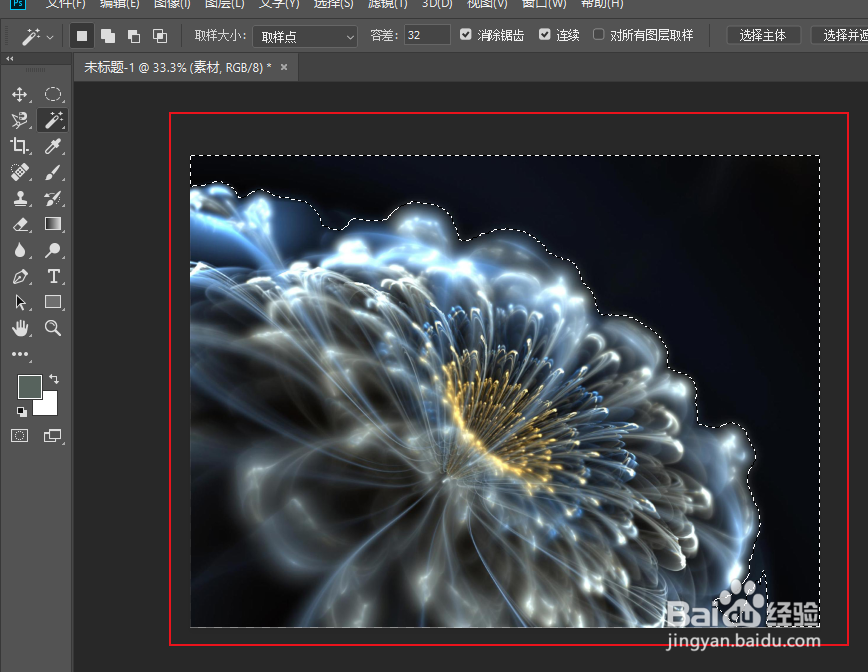Click the 选择主体 Select Subject button

(x=763, y=35)
